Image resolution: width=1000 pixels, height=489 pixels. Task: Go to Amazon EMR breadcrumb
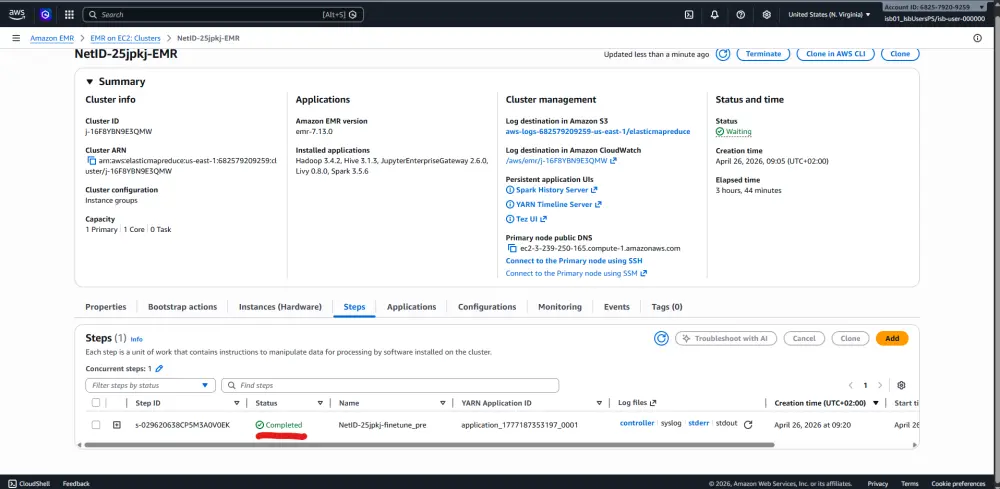click(x=52, y=38)
